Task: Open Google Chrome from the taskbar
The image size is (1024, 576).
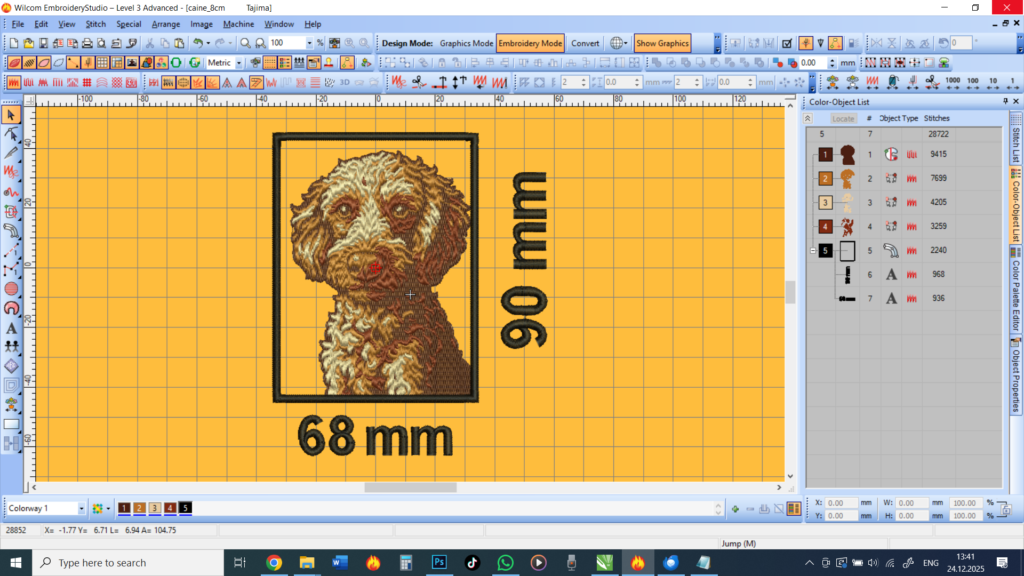Action: pos(274,562)
